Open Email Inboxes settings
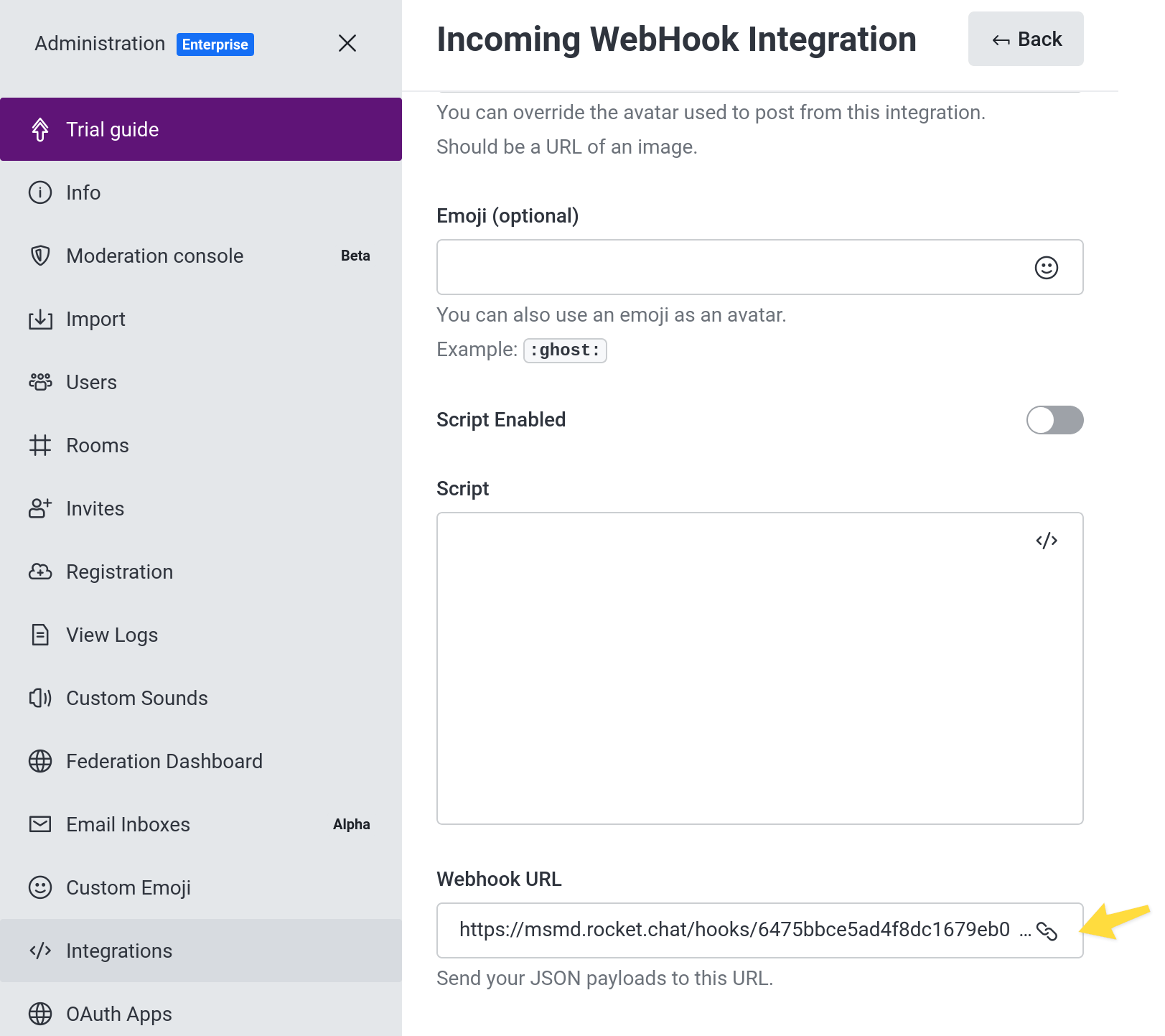Image resolution: width=1165 pixels, height=1036 pixels. 128,824
